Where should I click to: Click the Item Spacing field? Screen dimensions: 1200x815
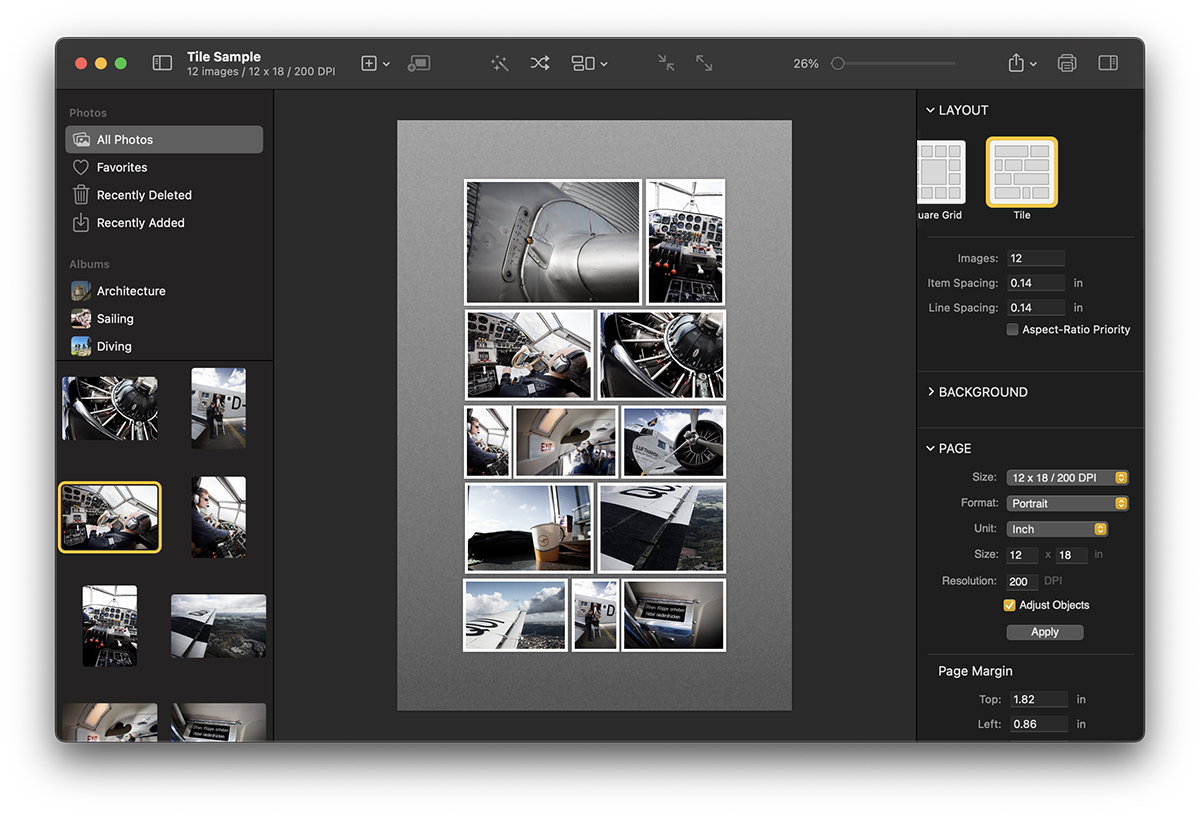[1036, 283]
